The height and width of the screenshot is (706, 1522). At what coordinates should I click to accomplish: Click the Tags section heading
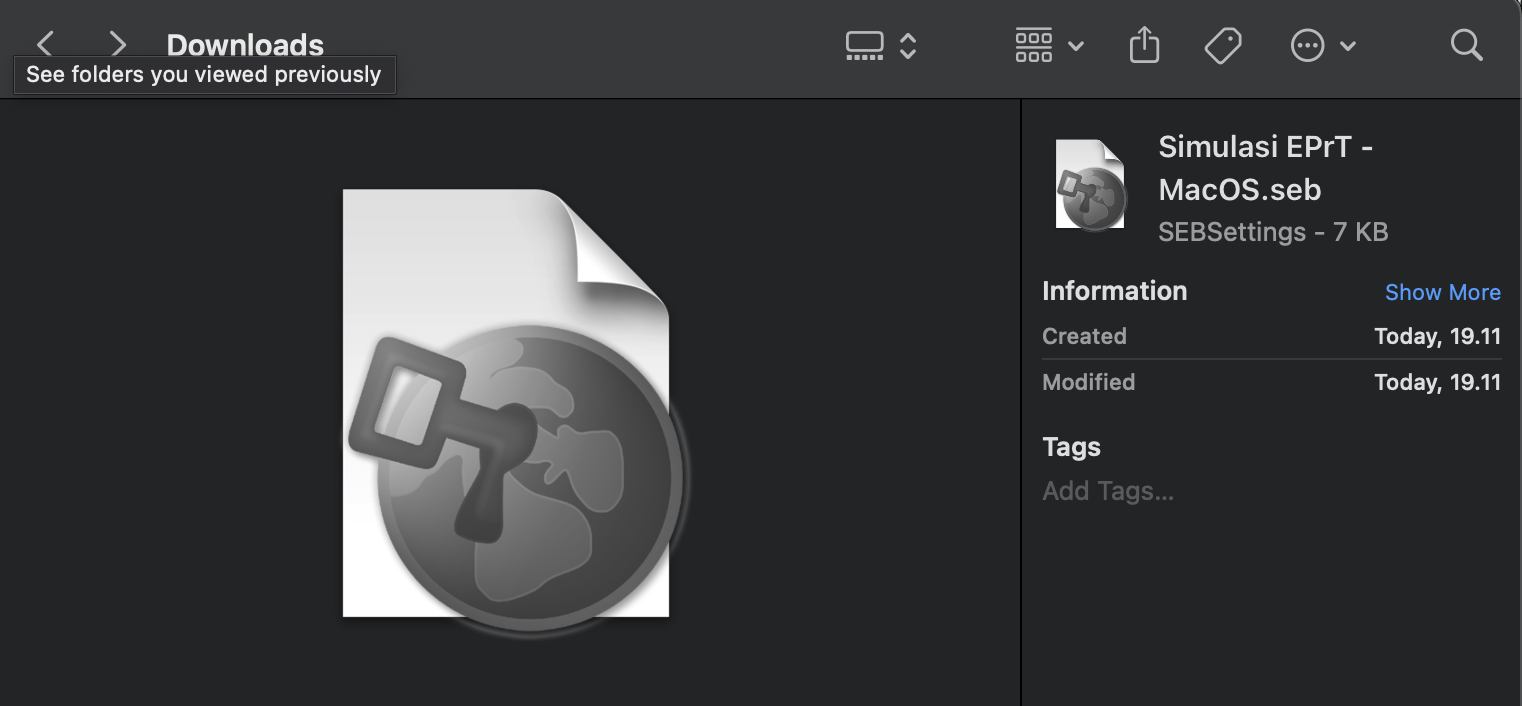pyautogui.click(x=1071, y=447)
